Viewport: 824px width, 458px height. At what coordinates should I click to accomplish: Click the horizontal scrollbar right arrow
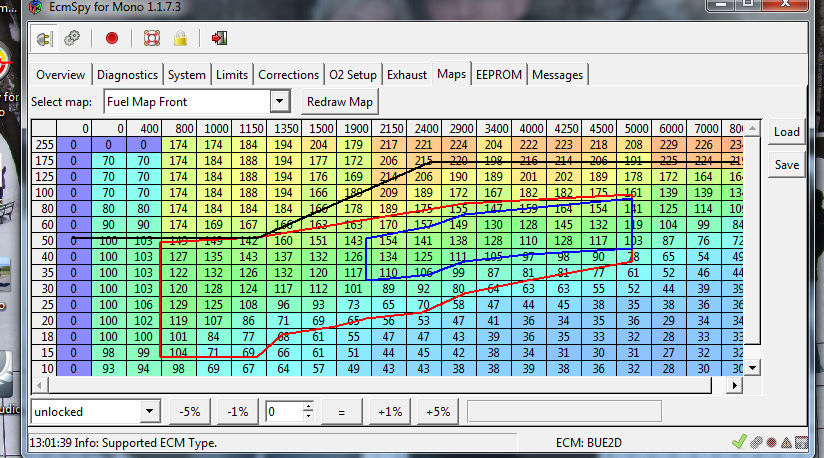736,384
